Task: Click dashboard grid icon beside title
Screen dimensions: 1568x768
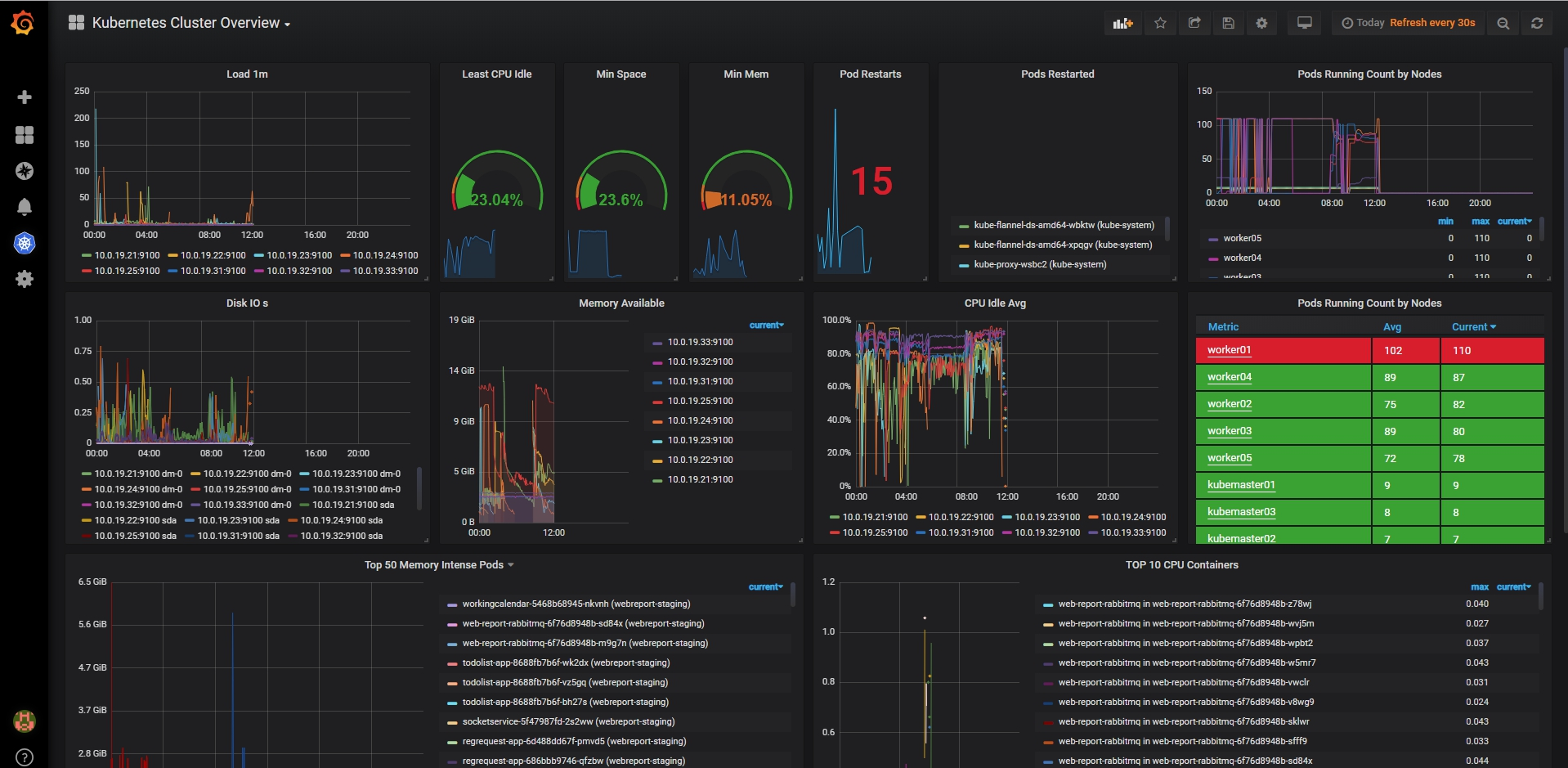Action: click(x=76, y=23)
